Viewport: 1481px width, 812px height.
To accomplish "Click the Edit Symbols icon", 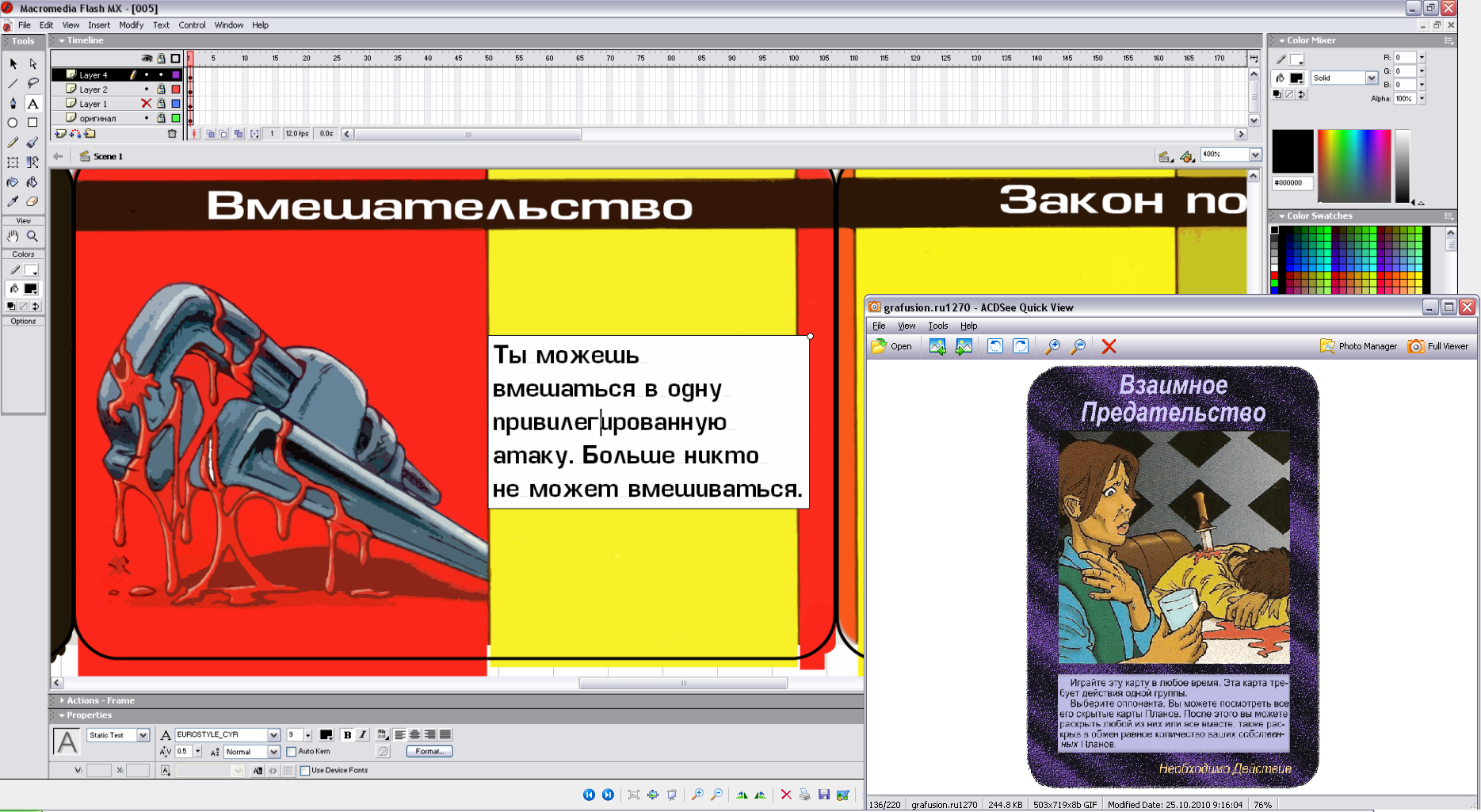I will pyautogui.click(x=1187, y=156).
